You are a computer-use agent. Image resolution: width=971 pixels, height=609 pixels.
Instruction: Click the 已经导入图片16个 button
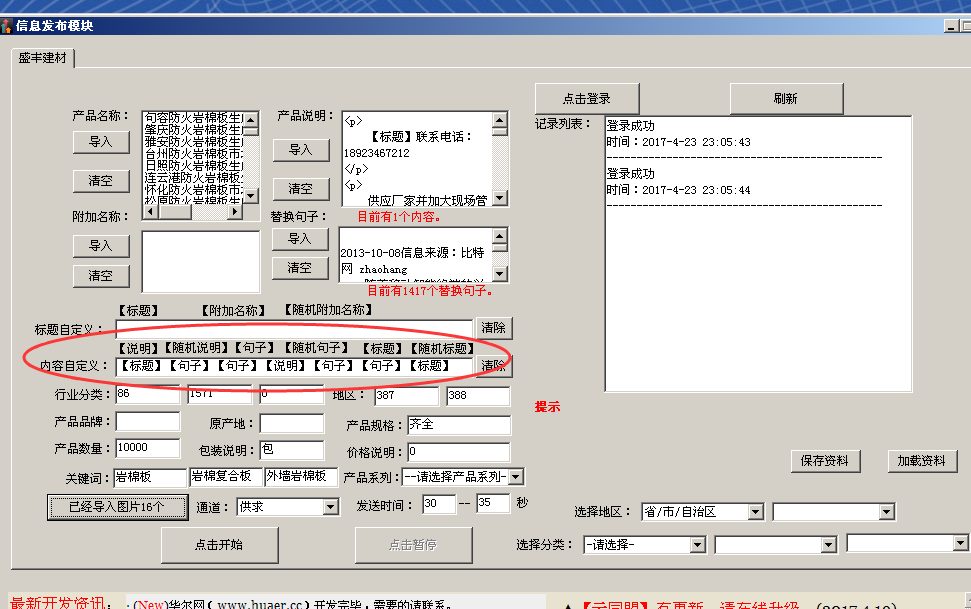(118, 507)
